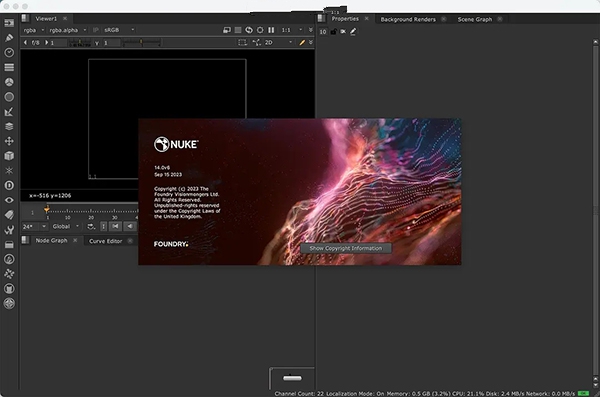Viewport: 600px width, 397px height.
Task: Switch to the Curve Editor tab
Action: pyautogui.click(x=105, y=241)
